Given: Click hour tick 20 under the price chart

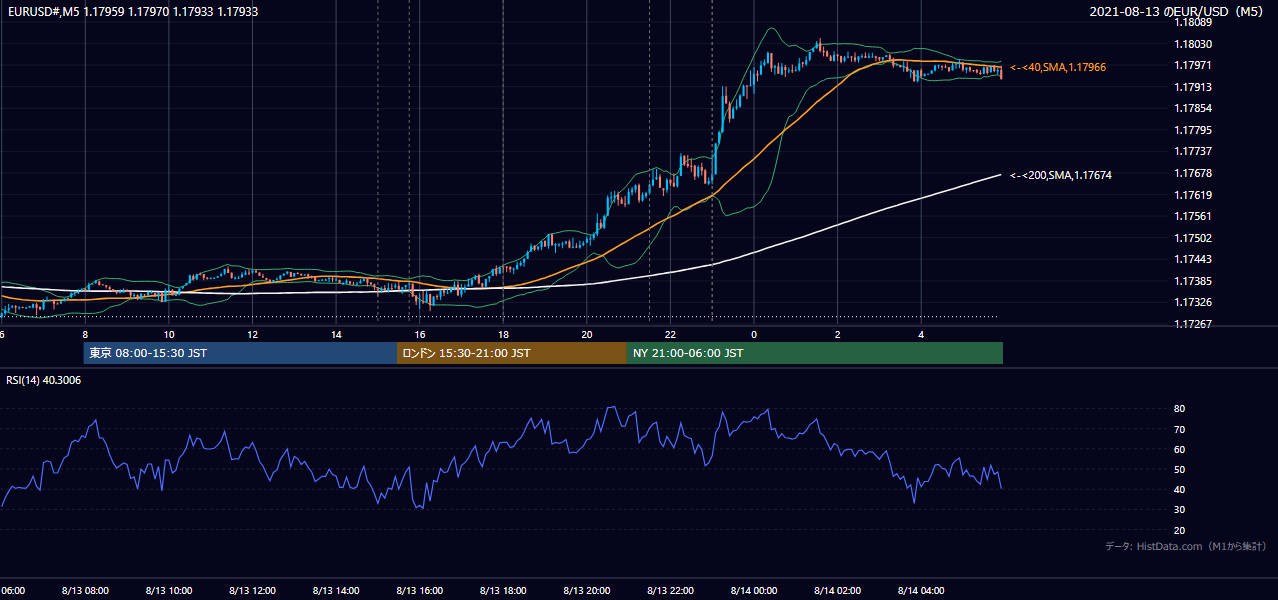Looking at the screenshot, I should coord(587,334).
